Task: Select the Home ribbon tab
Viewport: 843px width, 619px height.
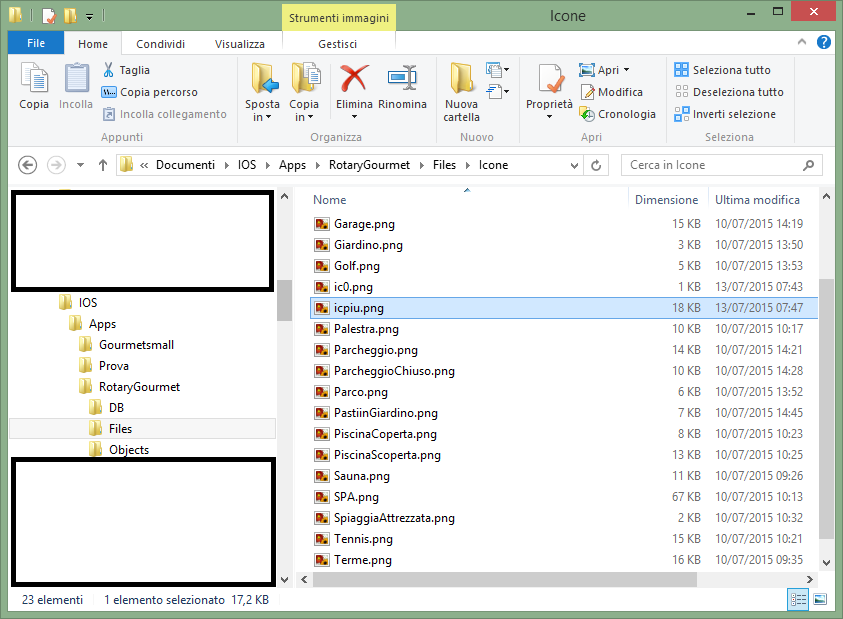Action: pyautogui.click(x=92, y=44)
